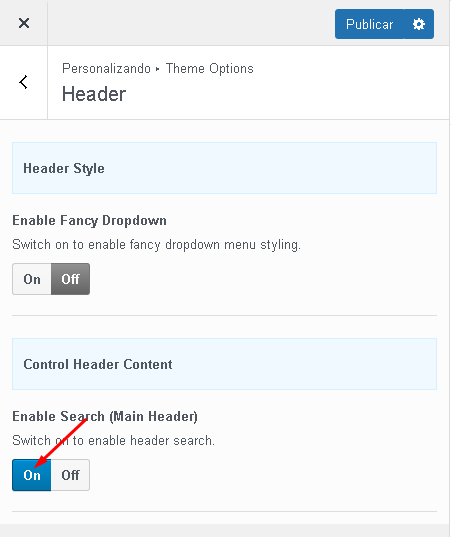
Task: Click the divider line below the Fancy Dropdown toggle
Action: [x=224, y=315]
